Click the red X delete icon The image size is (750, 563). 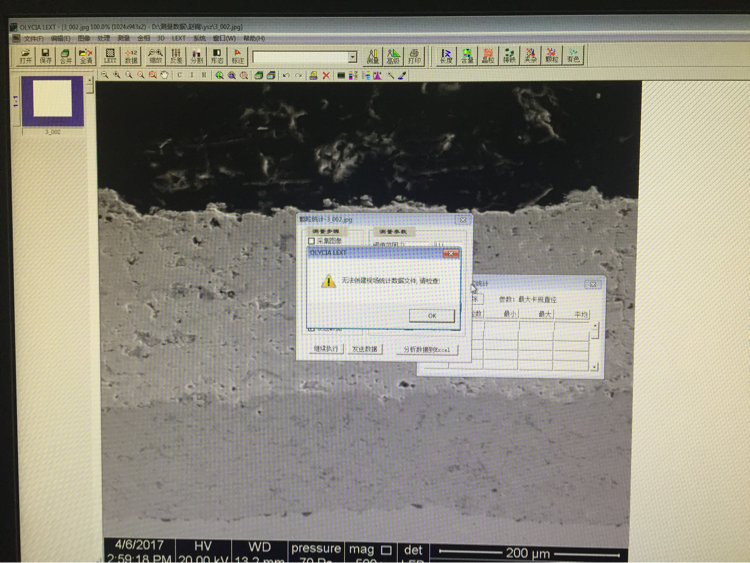(x=326, y=76)
